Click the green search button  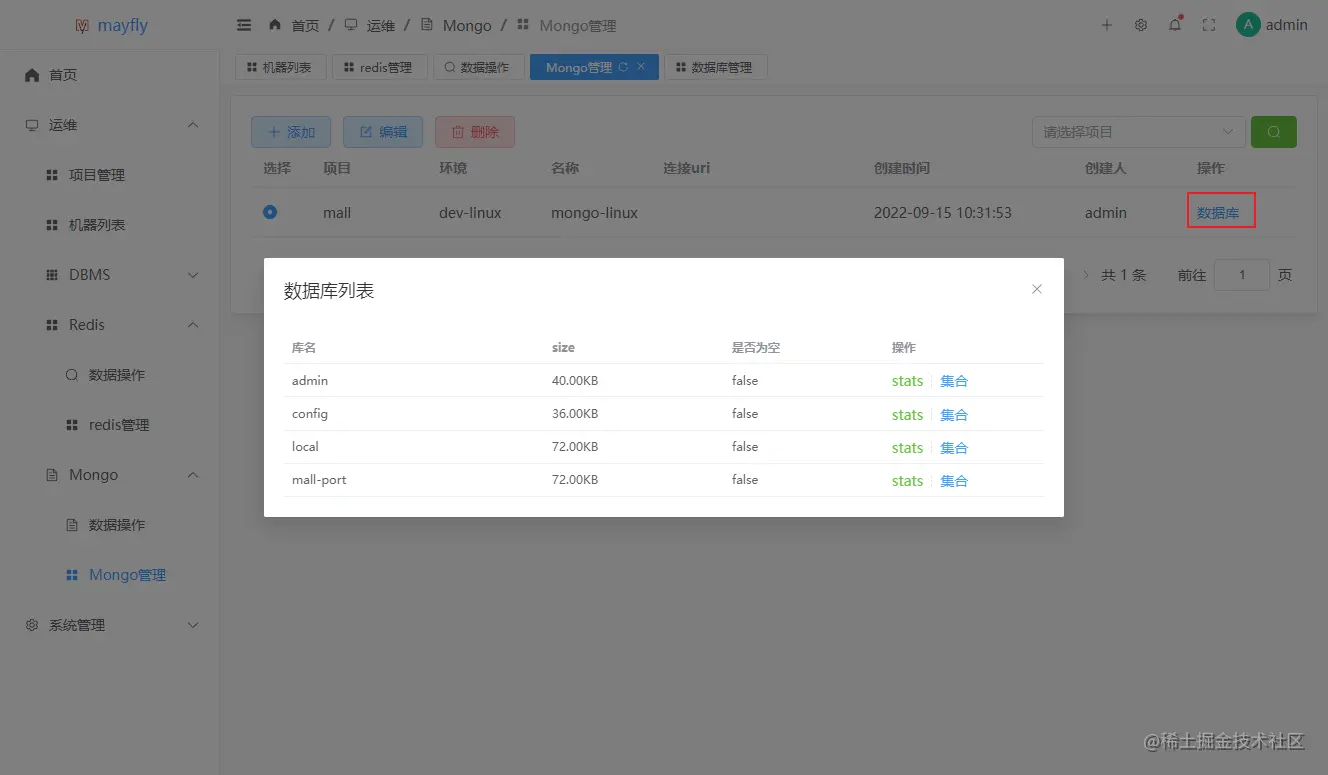[x=1274, y=132]
